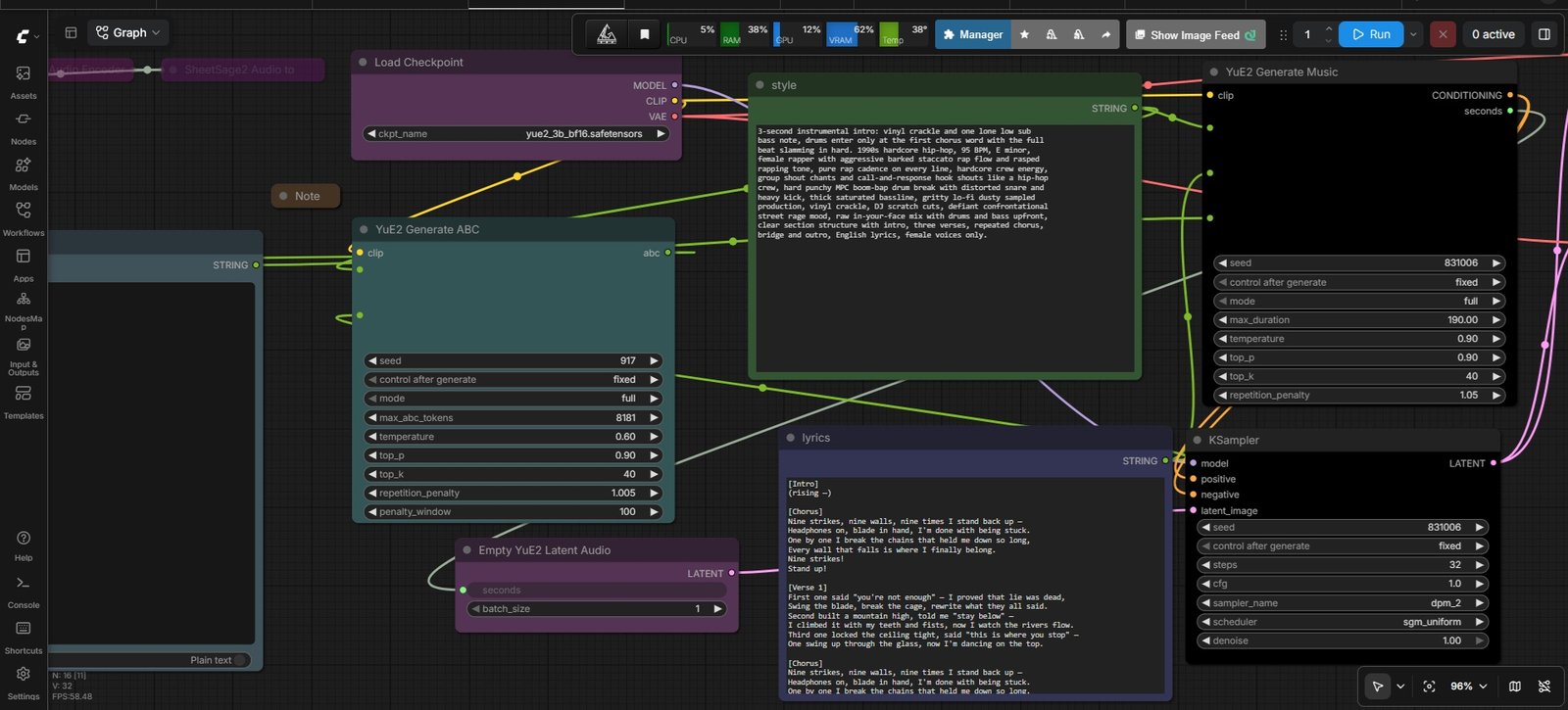Open the Models panel in sidebar
This screenshot has height=710, width=1568.
[24, 173]
